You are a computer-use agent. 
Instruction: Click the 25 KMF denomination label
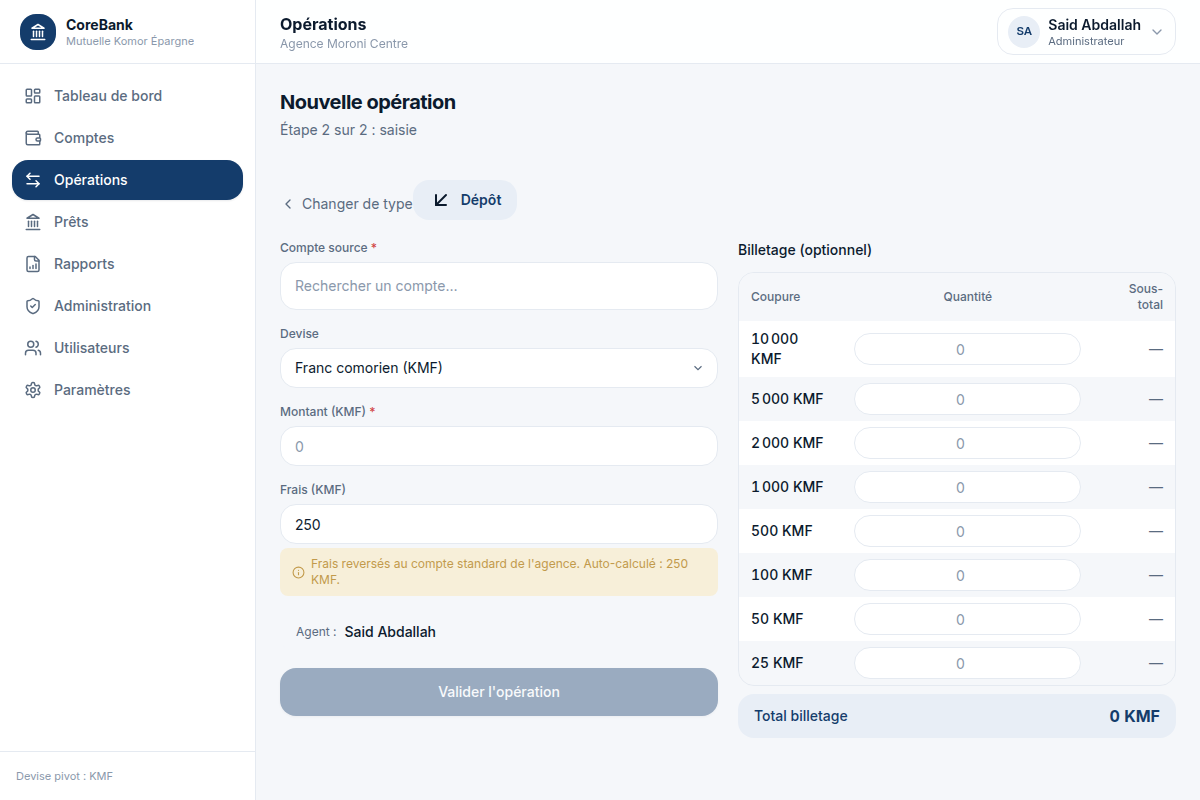[x=777, y=663]
